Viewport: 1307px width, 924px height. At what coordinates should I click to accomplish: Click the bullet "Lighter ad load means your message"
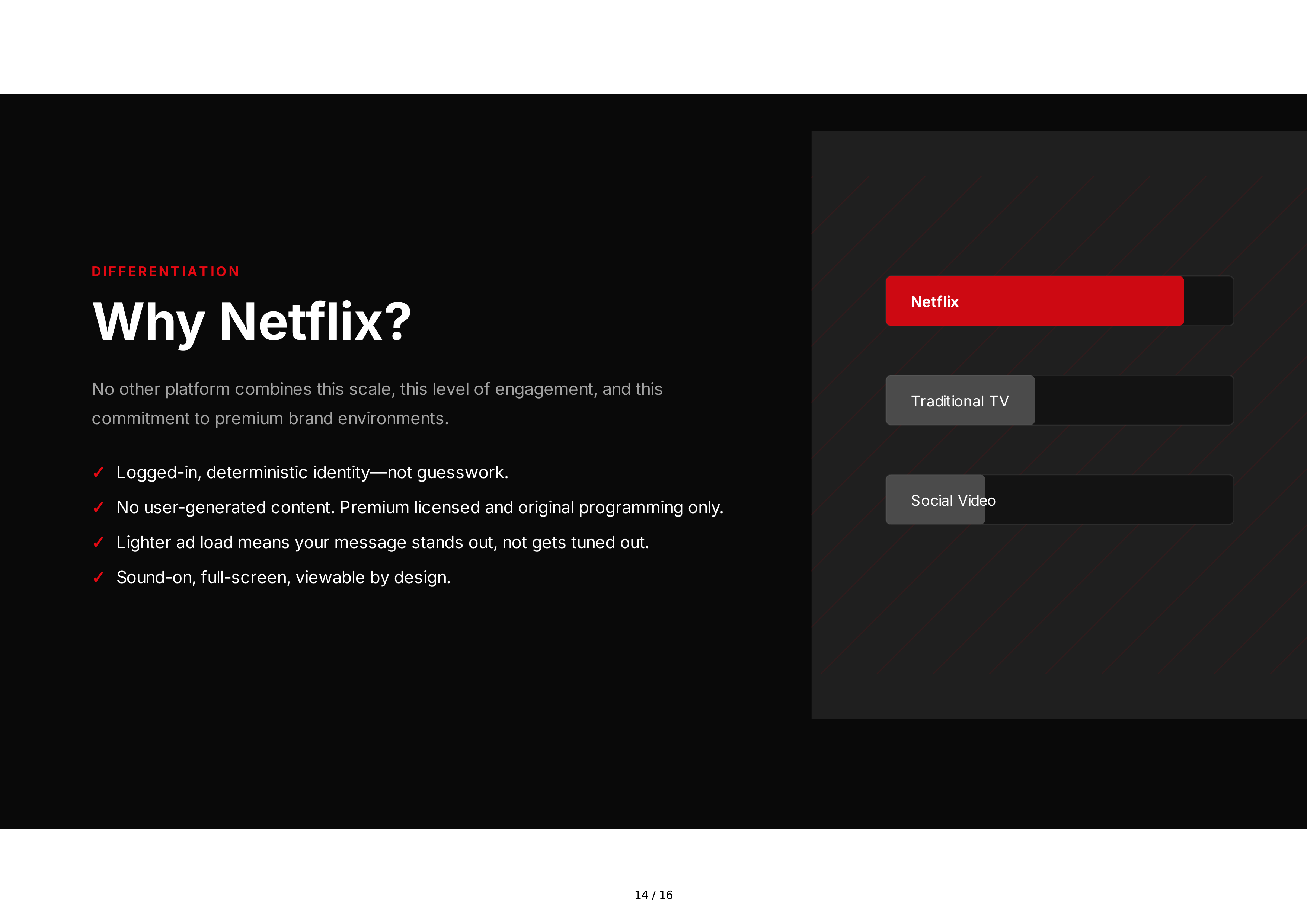click(383, 543)
